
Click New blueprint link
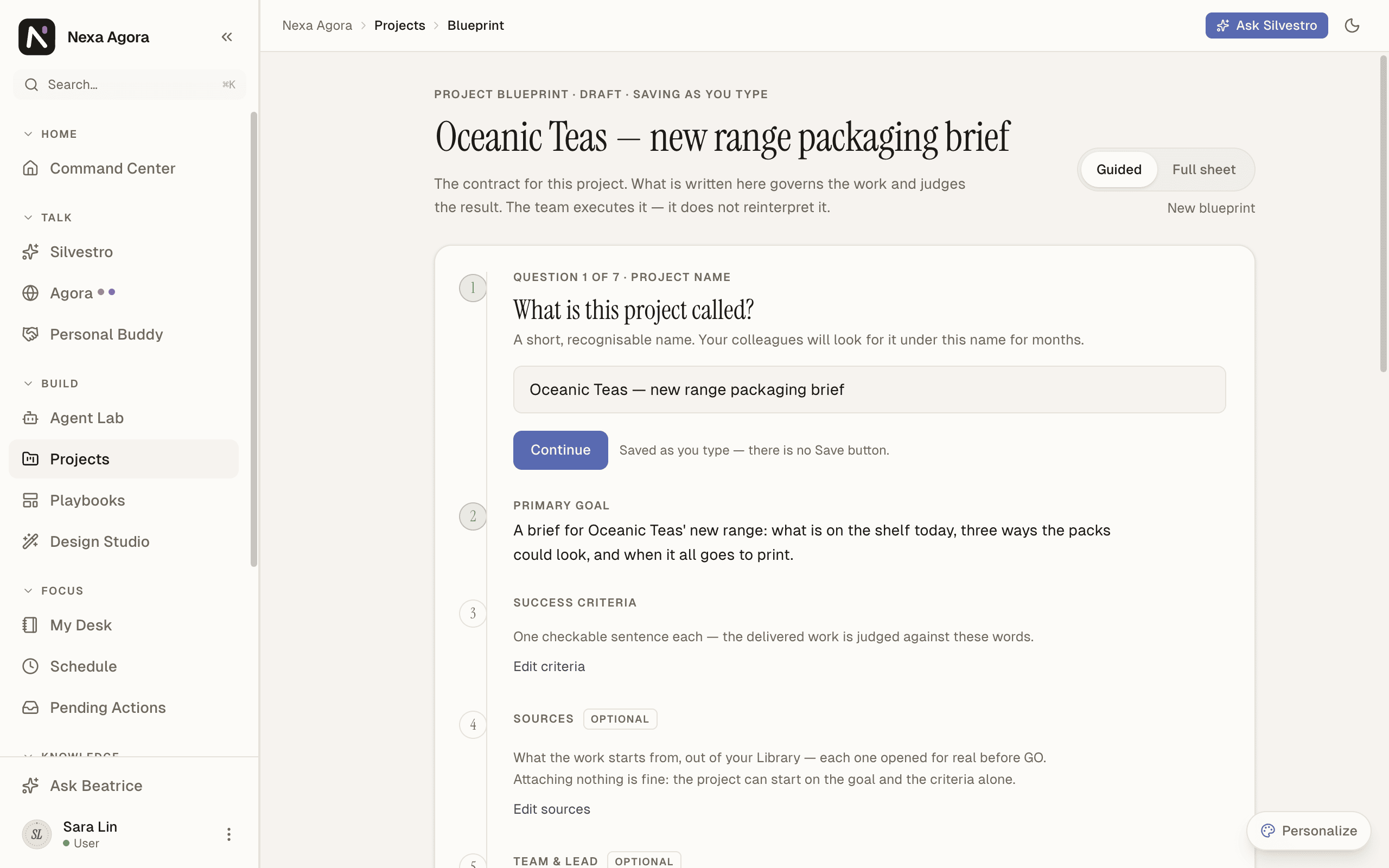pyautogui.click(x=1211, y=208)
